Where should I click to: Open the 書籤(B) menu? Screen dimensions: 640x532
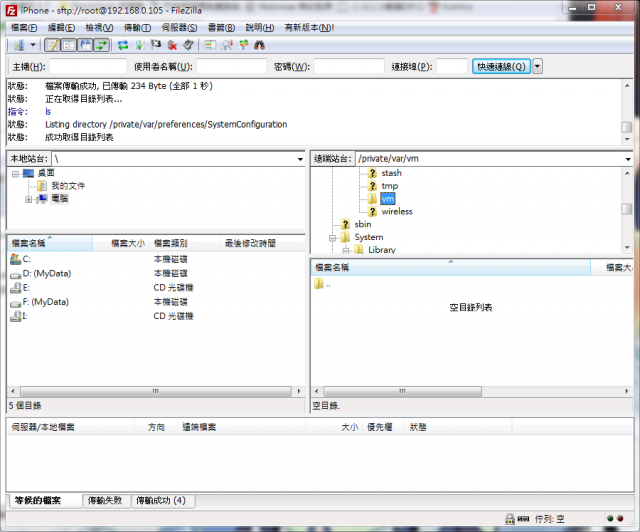pos(221,28)
